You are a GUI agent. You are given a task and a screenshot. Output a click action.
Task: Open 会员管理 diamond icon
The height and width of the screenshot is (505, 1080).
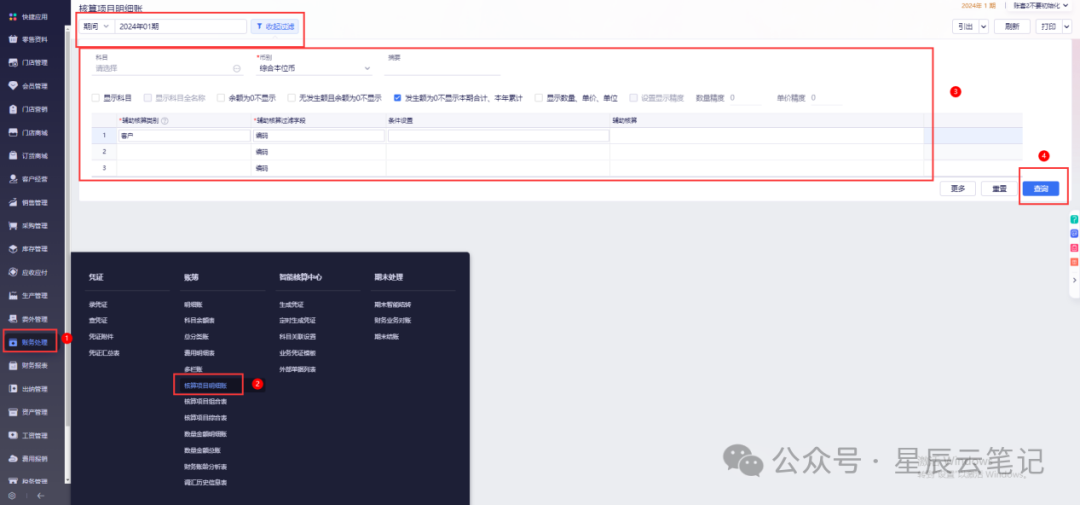[x=13, y=86]
